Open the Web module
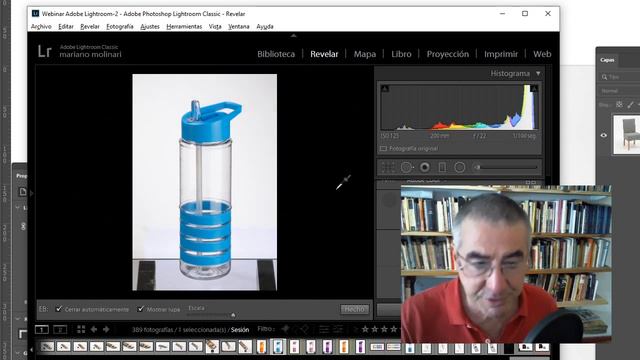This screenshot has height=360, width=640. 542,54
